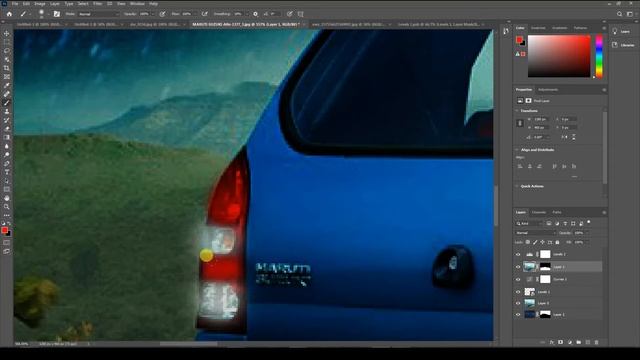The height and width of the screenshot is (360, 640).
Task: Delete layer with the trash icon
Action: click(596, 342)
